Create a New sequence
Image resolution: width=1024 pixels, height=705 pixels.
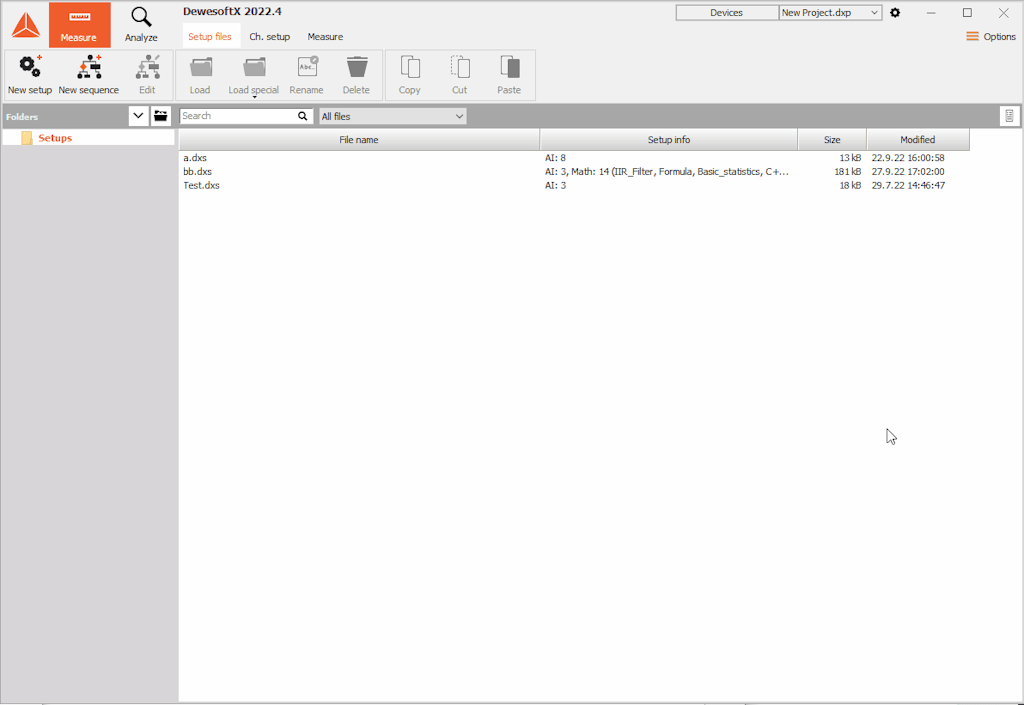click(x=89, y=75)
